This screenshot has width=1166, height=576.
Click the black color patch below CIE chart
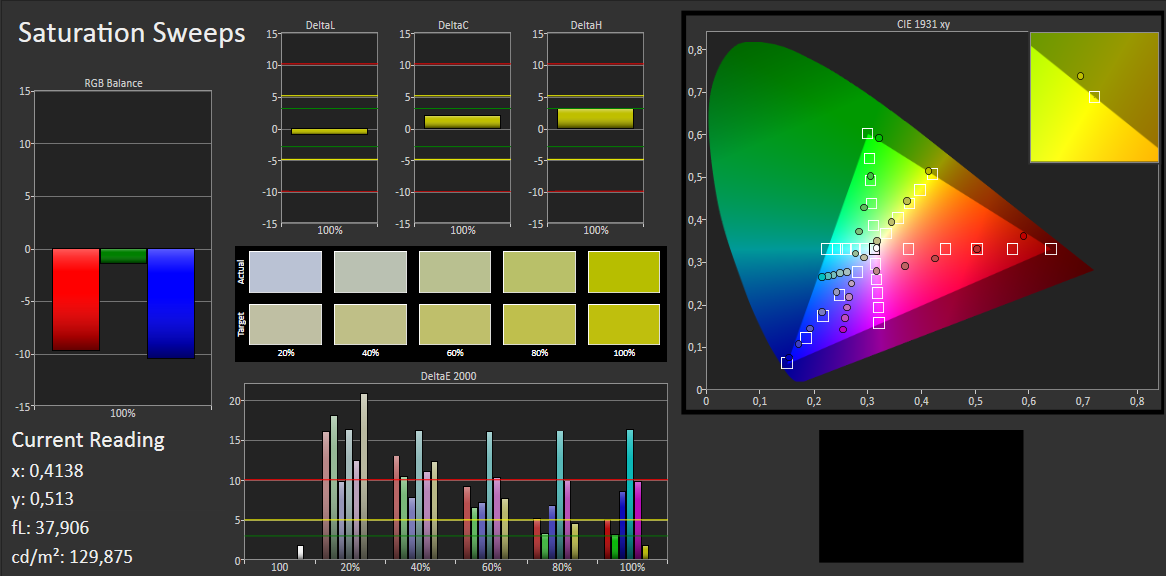tap(921, 496)
